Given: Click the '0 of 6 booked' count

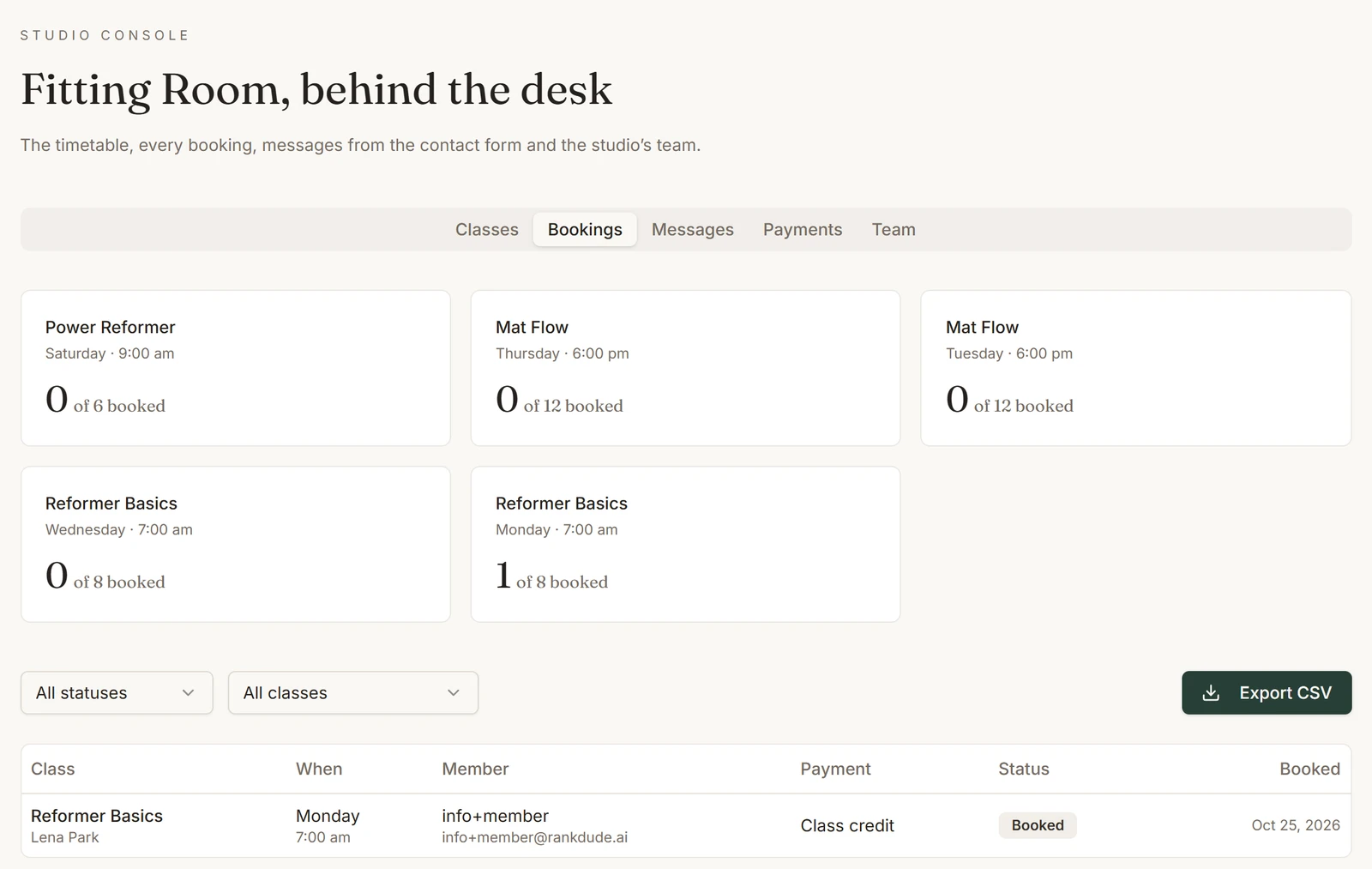Looking at the screenshot, I should (105, 400).
